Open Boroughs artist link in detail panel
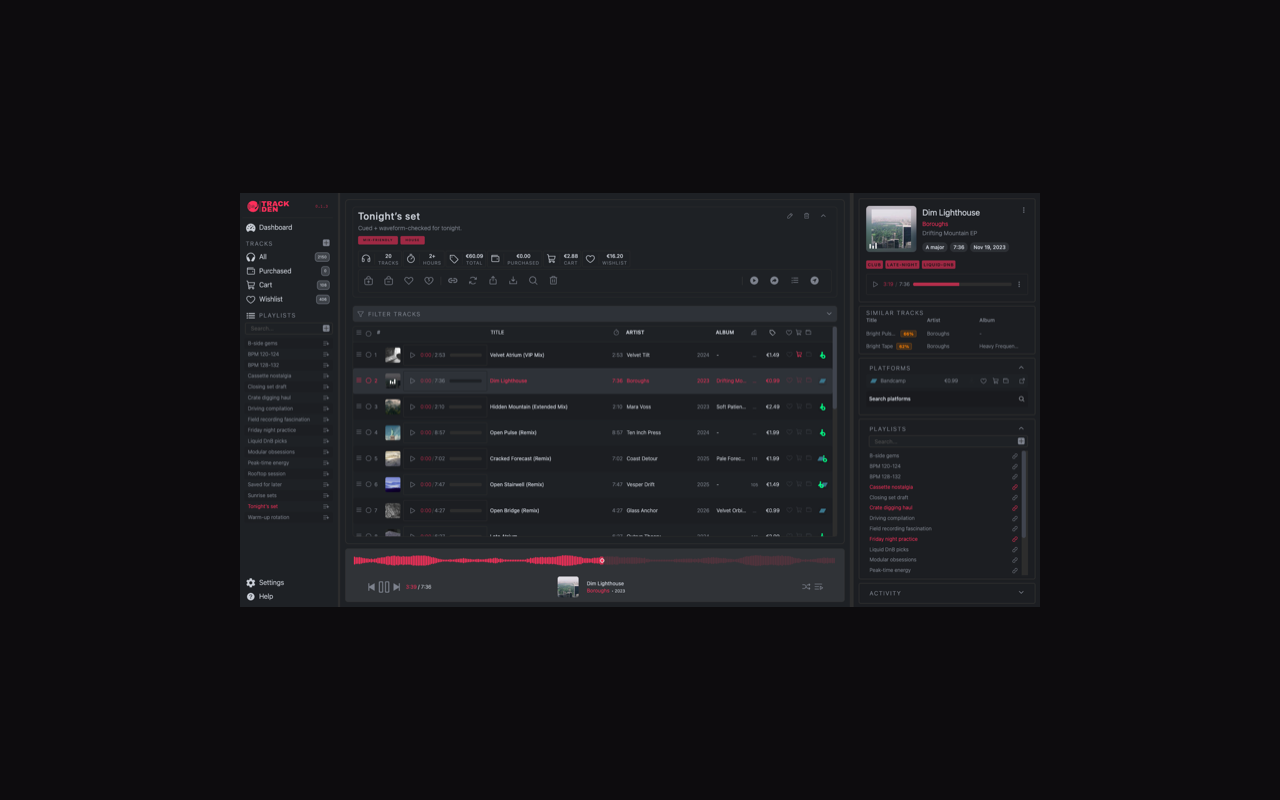This screenshot has height=800, width=1280. [935, 224]
